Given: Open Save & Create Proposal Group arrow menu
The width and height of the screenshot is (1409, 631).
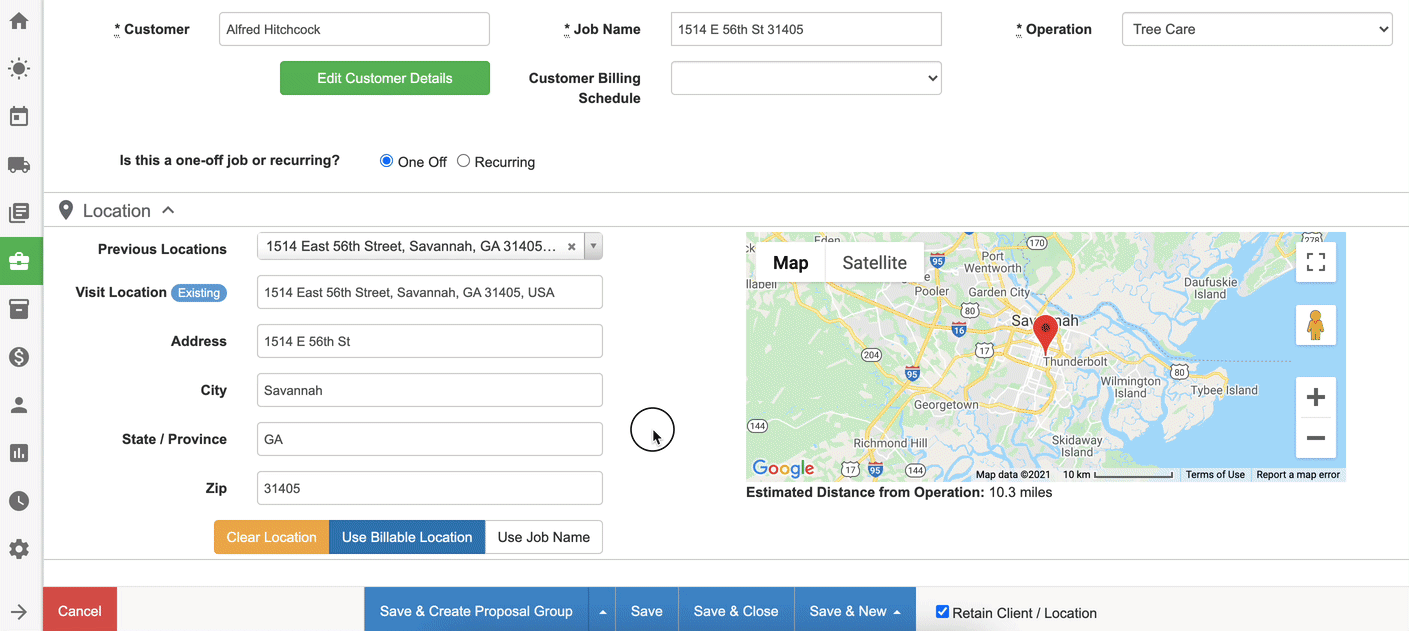Looking at the screenshot, I should [603, 611].
